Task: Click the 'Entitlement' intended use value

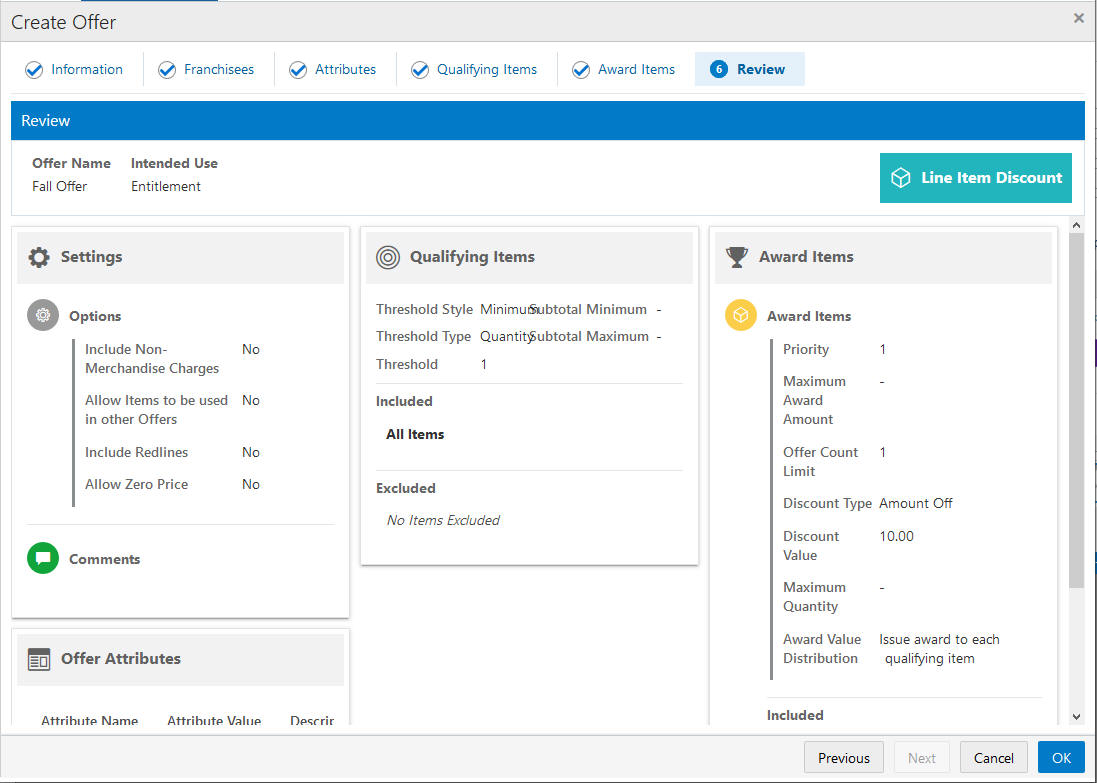Action: click(x=166, y=186)
